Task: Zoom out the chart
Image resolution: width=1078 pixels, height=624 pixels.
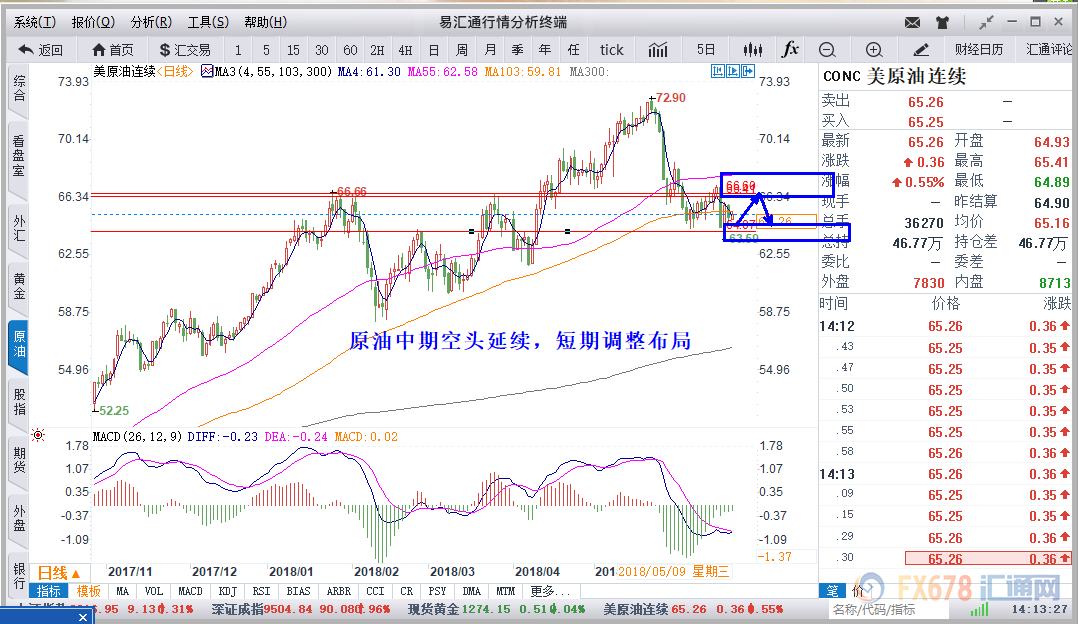Action: pos(827,49)
